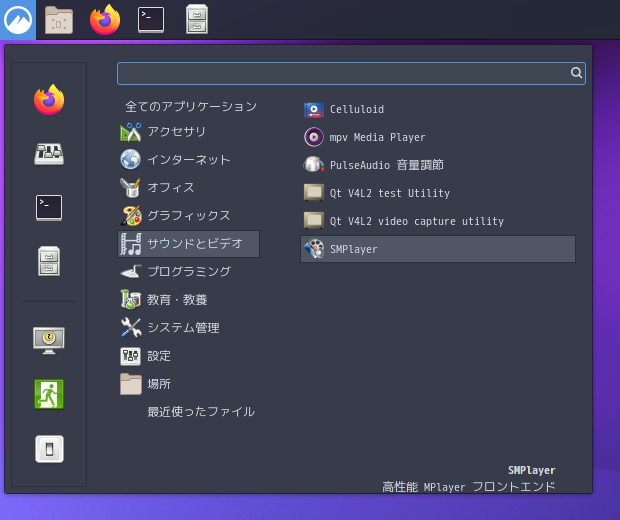Image resolution: width=620 pixels, height=520 pixels.
Task: Select 全てのアプリケーション category
Action: 189,106
